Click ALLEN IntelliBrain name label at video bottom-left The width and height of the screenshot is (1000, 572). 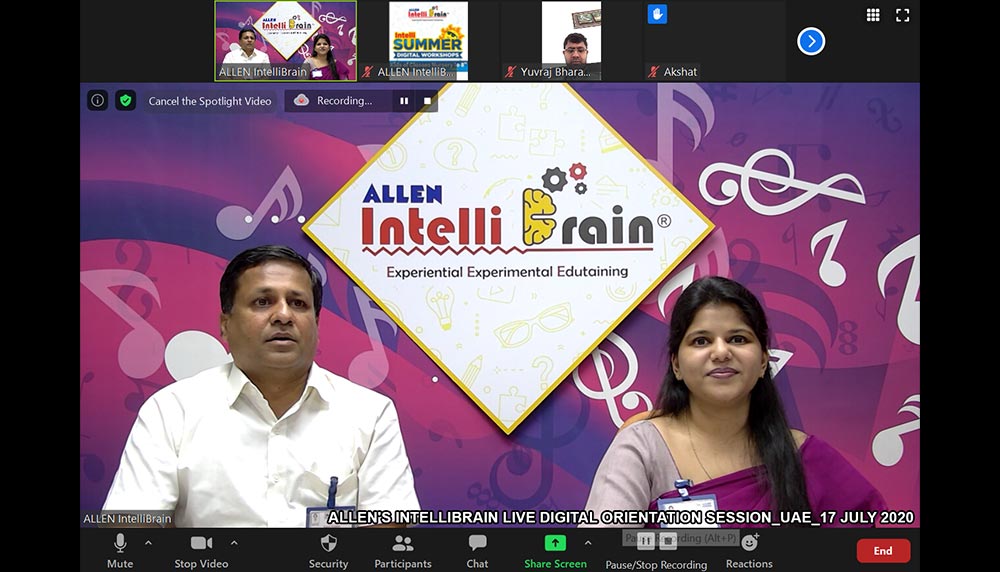click(x=127, y=518)
